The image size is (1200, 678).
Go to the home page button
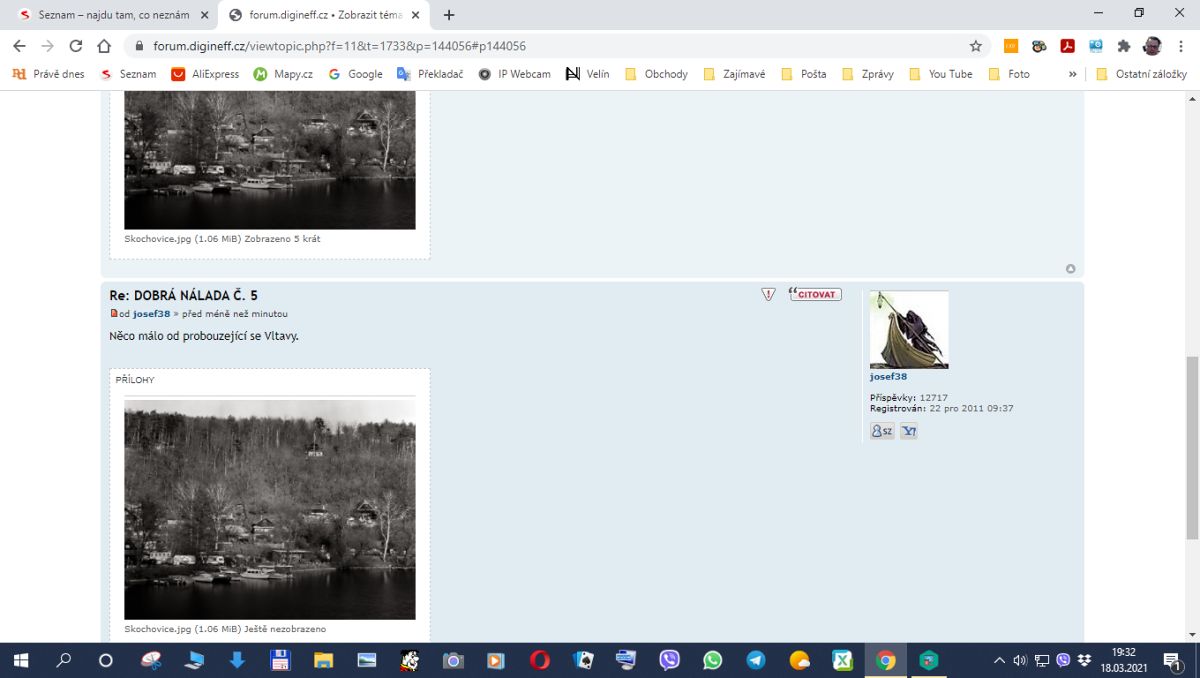tap(104, 46)
